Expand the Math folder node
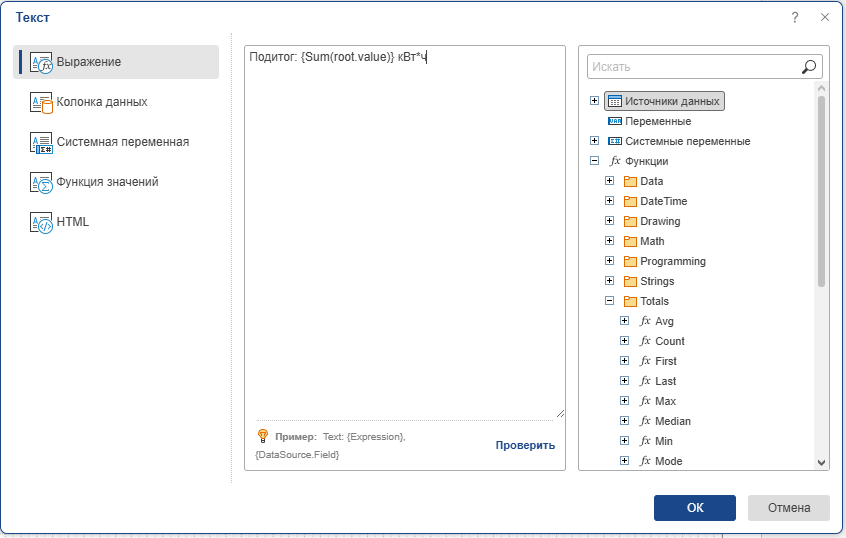 click(x=609, y=241)
